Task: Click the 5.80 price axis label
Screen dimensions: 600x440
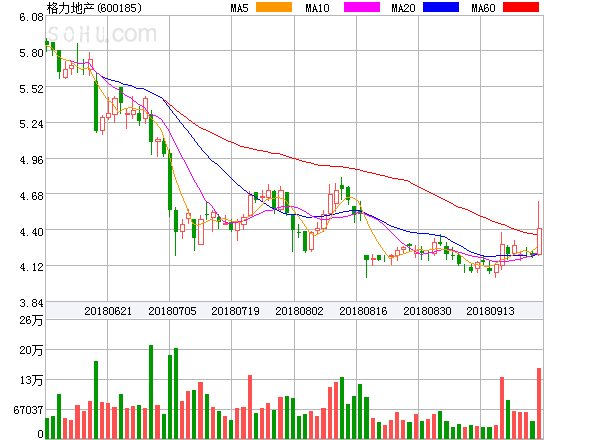Action: [x=31, y=53]
